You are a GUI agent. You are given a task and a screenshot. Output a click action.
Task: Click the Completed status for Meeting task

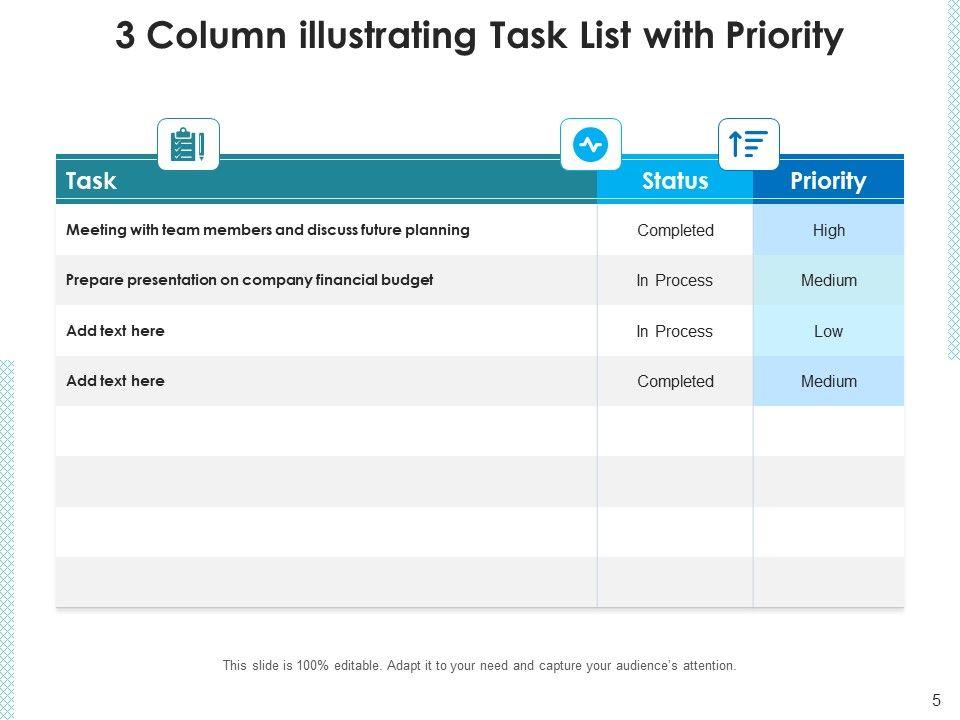pyautogui.click(x=675, y=230)
